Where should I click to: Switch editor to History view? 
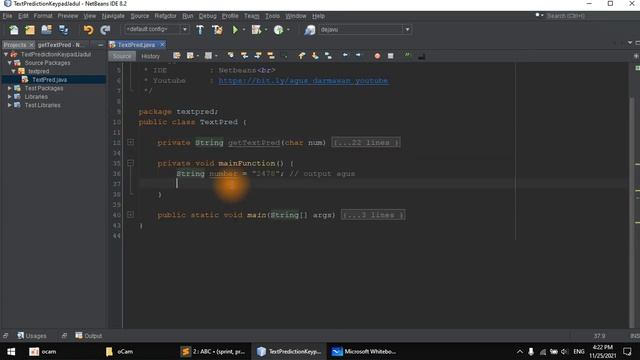(x=151, y=56)
